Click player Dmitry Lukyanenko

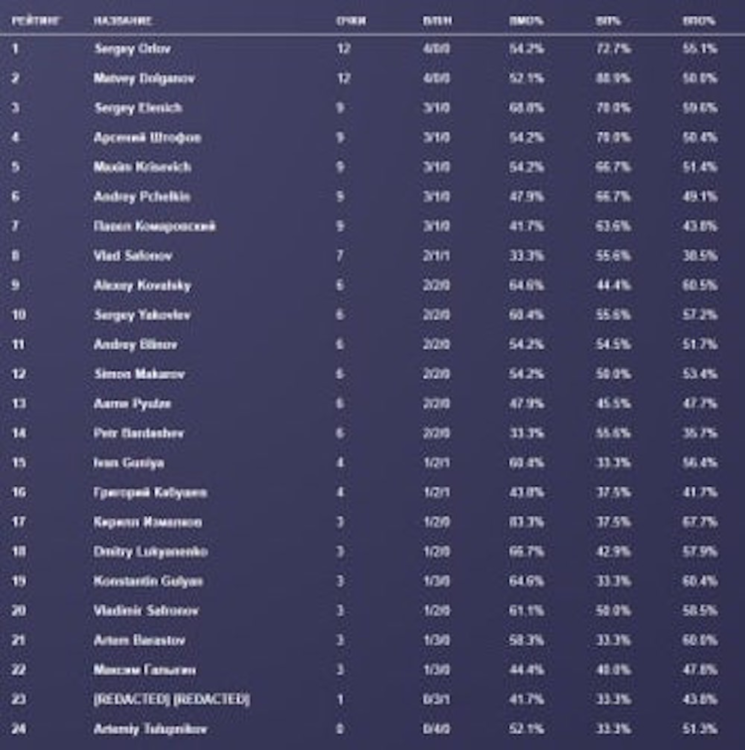pyautogui.click(x=146, y=551)
